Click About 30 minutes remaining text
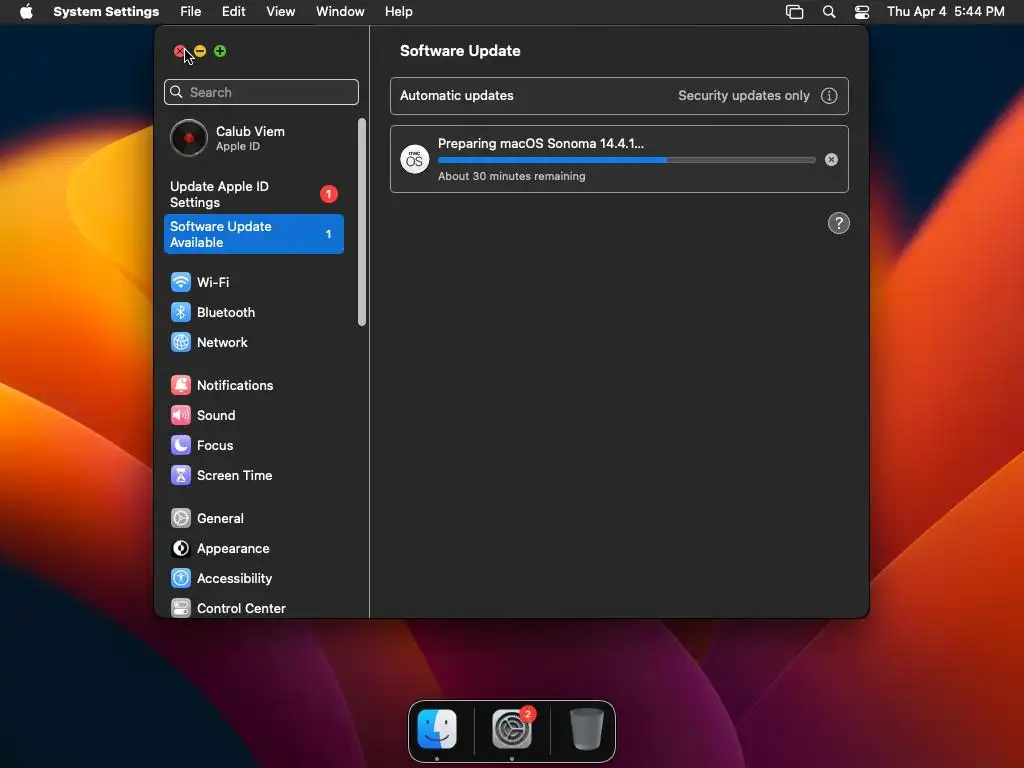Screen dimensions: 1024x768 [511, 176]
